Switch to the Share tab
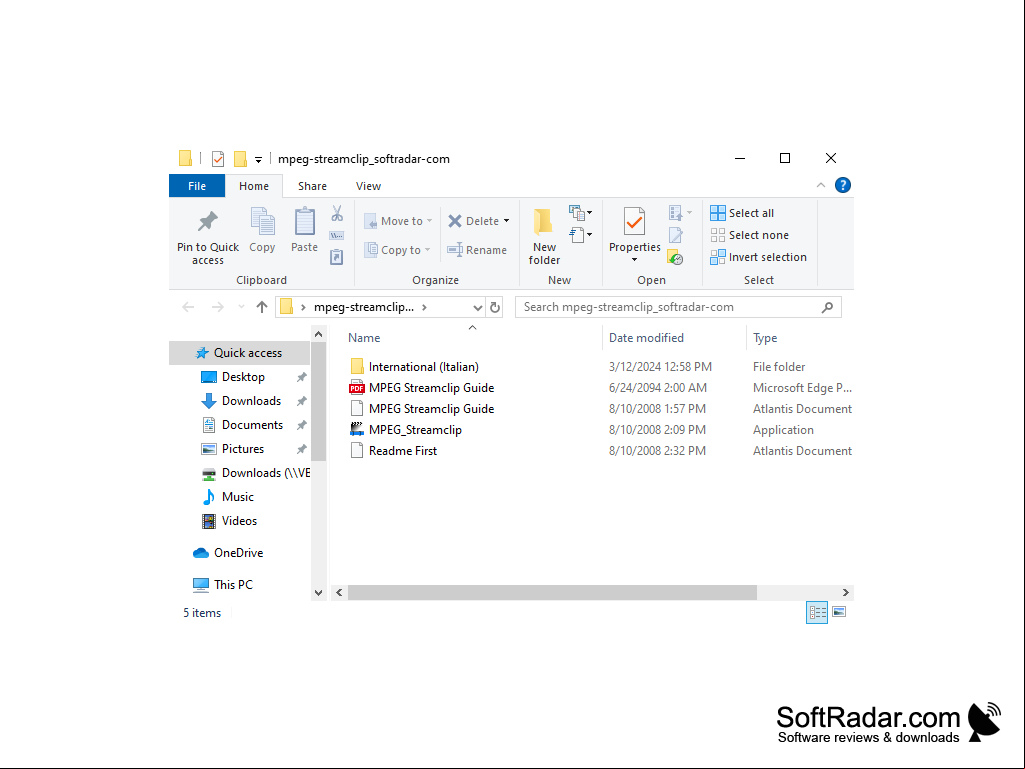This screenshot has width=1025, height=769. (x=312, y=186)
